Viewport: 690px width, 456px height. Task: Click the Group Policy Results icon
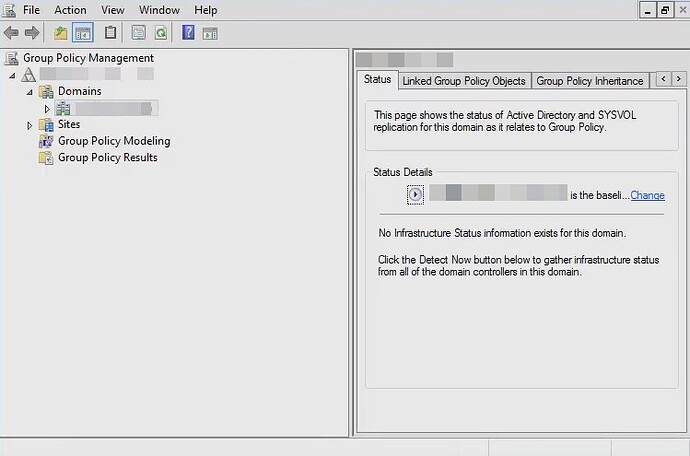(46, 158)
